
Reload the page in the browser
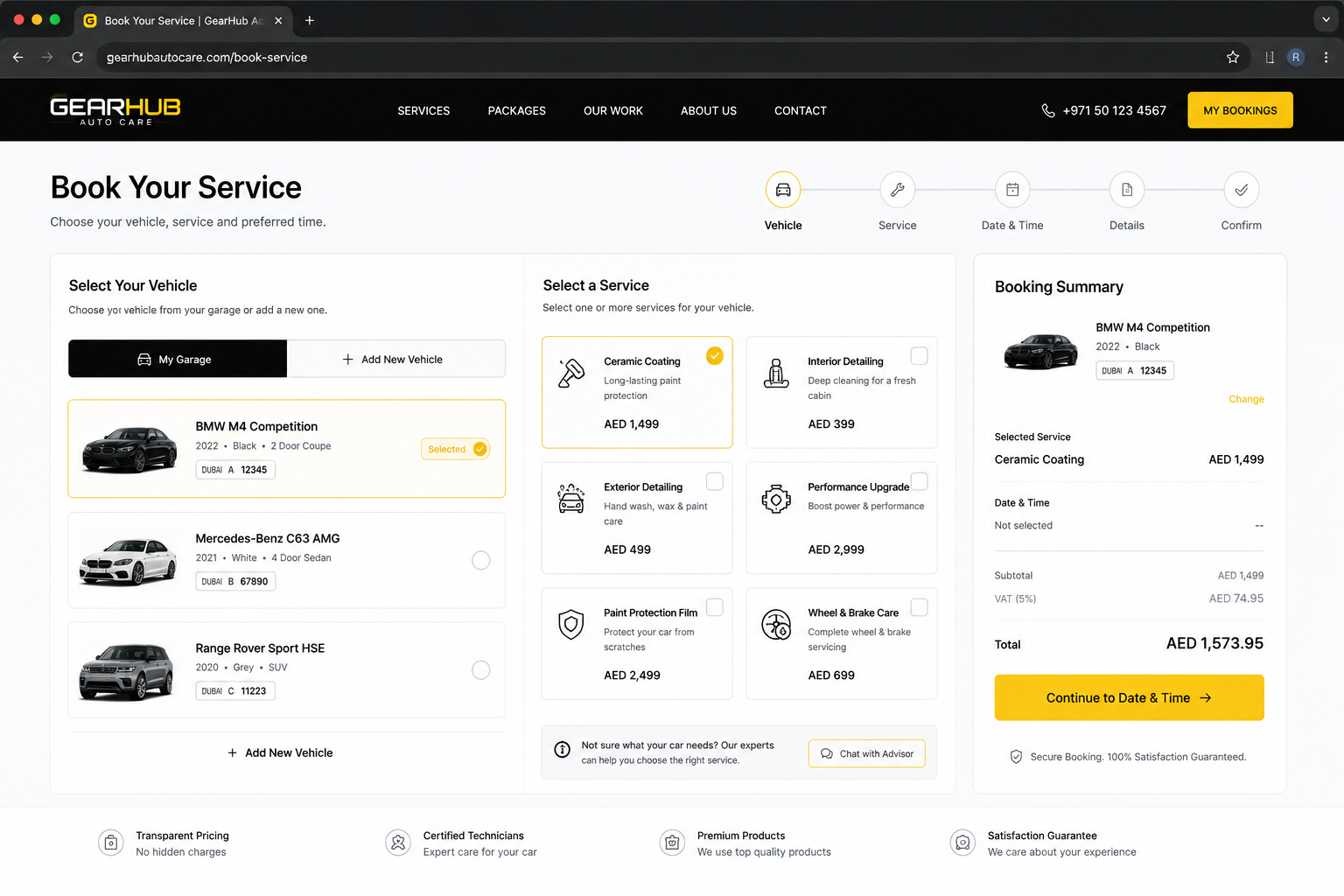click(78, 57)
